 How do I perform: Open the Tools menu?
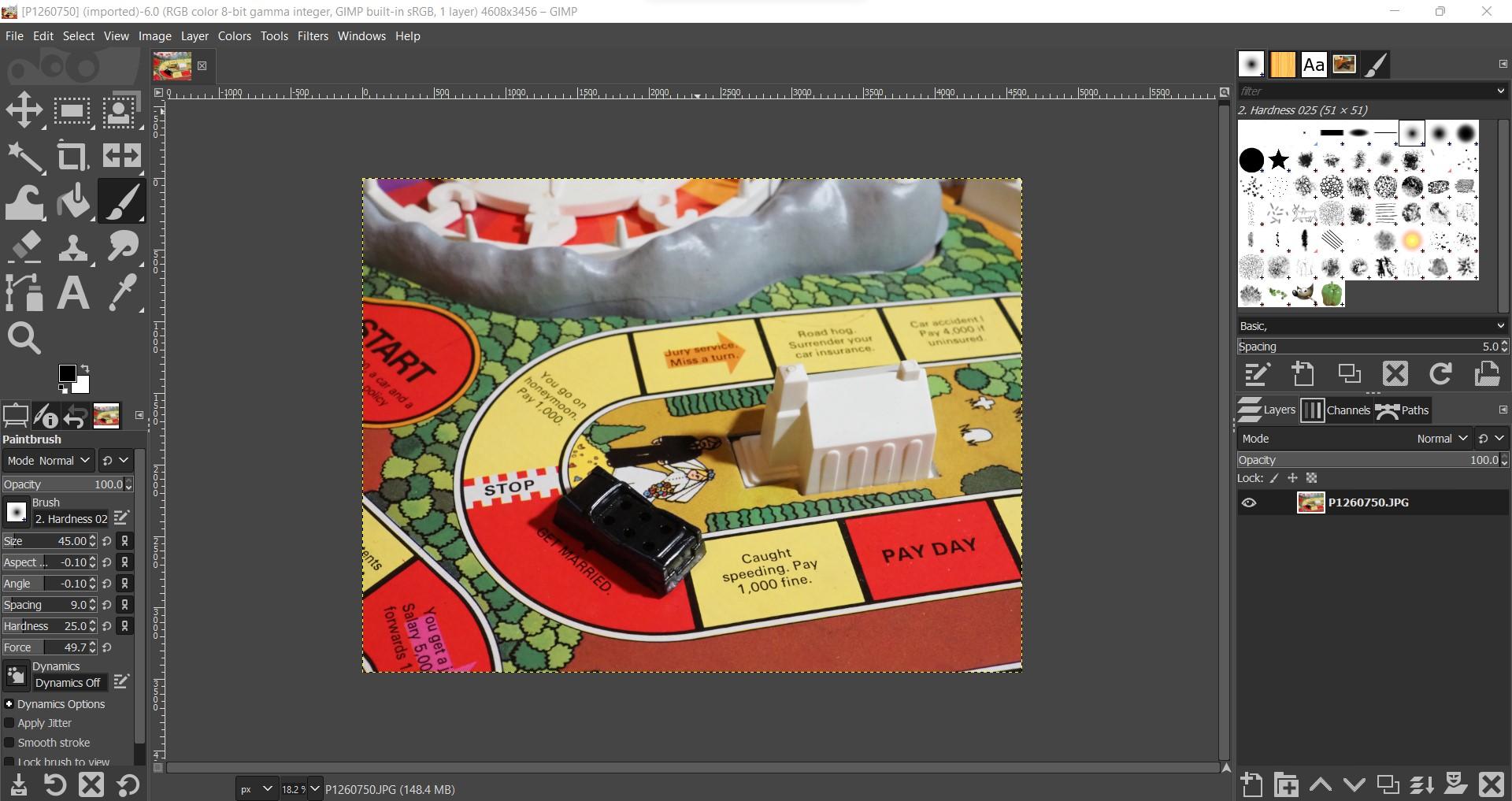point(274,36)
